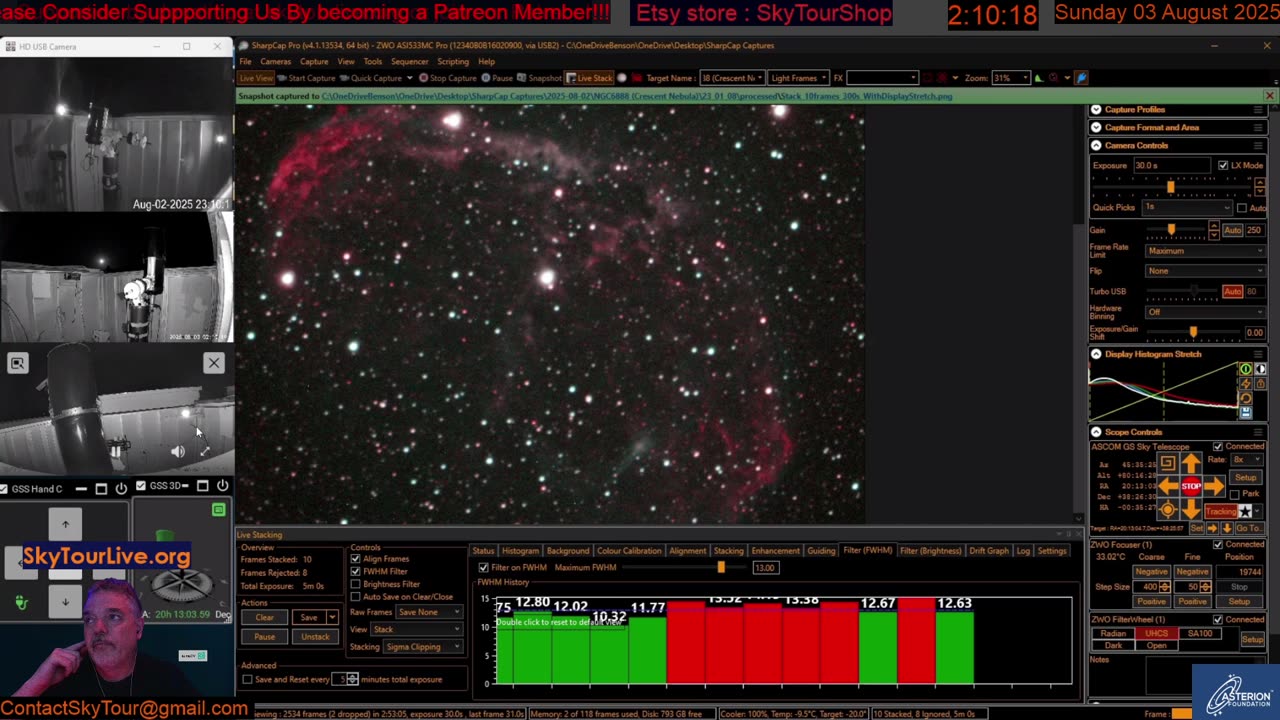Open the Frame Rate Limit dropdown
The height and width of the screenshot is (720, 1280).
click(1205, 251)
